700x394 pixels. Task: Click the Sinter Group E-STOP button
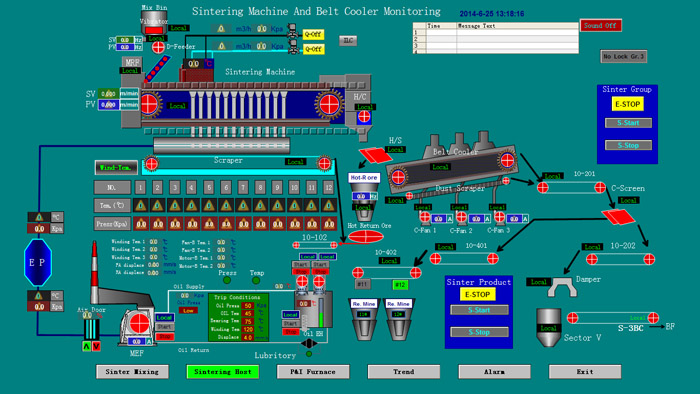coord(627,104)
